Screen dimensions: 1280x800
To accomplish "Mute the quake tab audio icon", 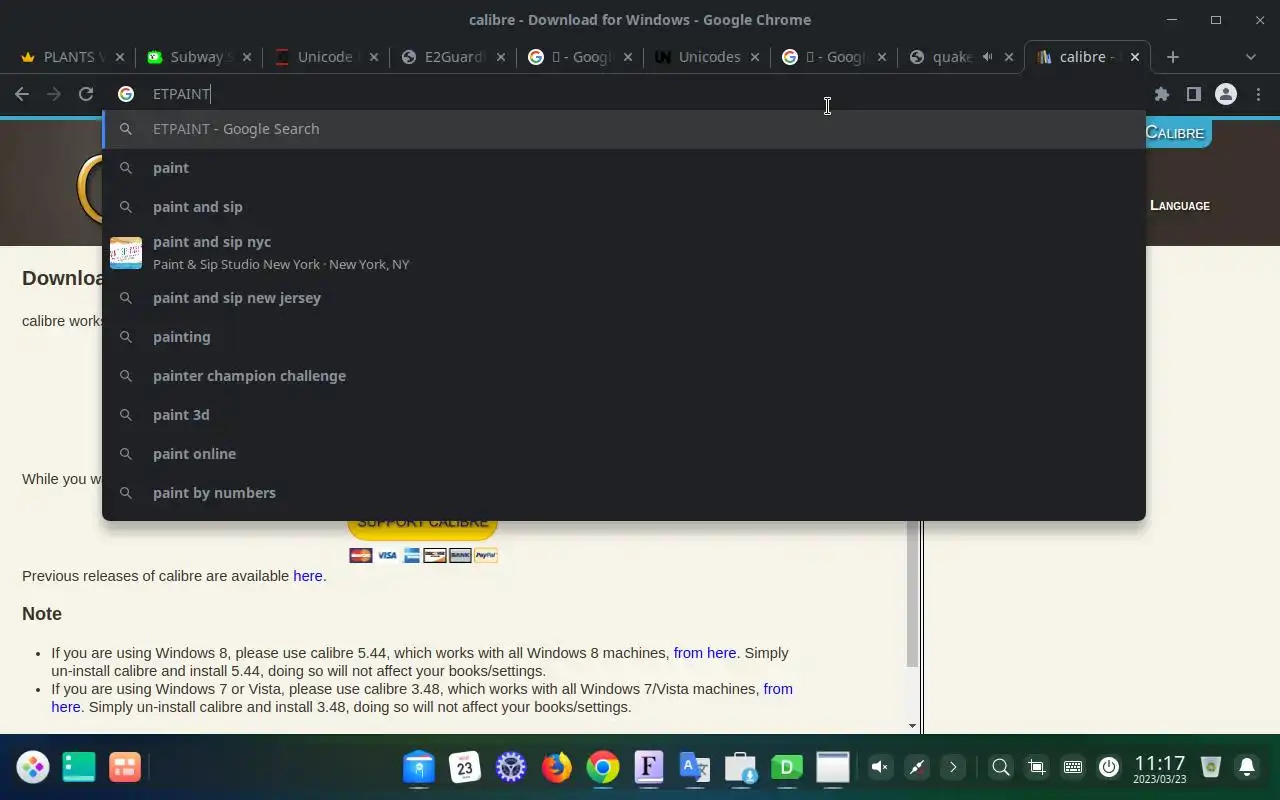I will [x=987, y=57].
